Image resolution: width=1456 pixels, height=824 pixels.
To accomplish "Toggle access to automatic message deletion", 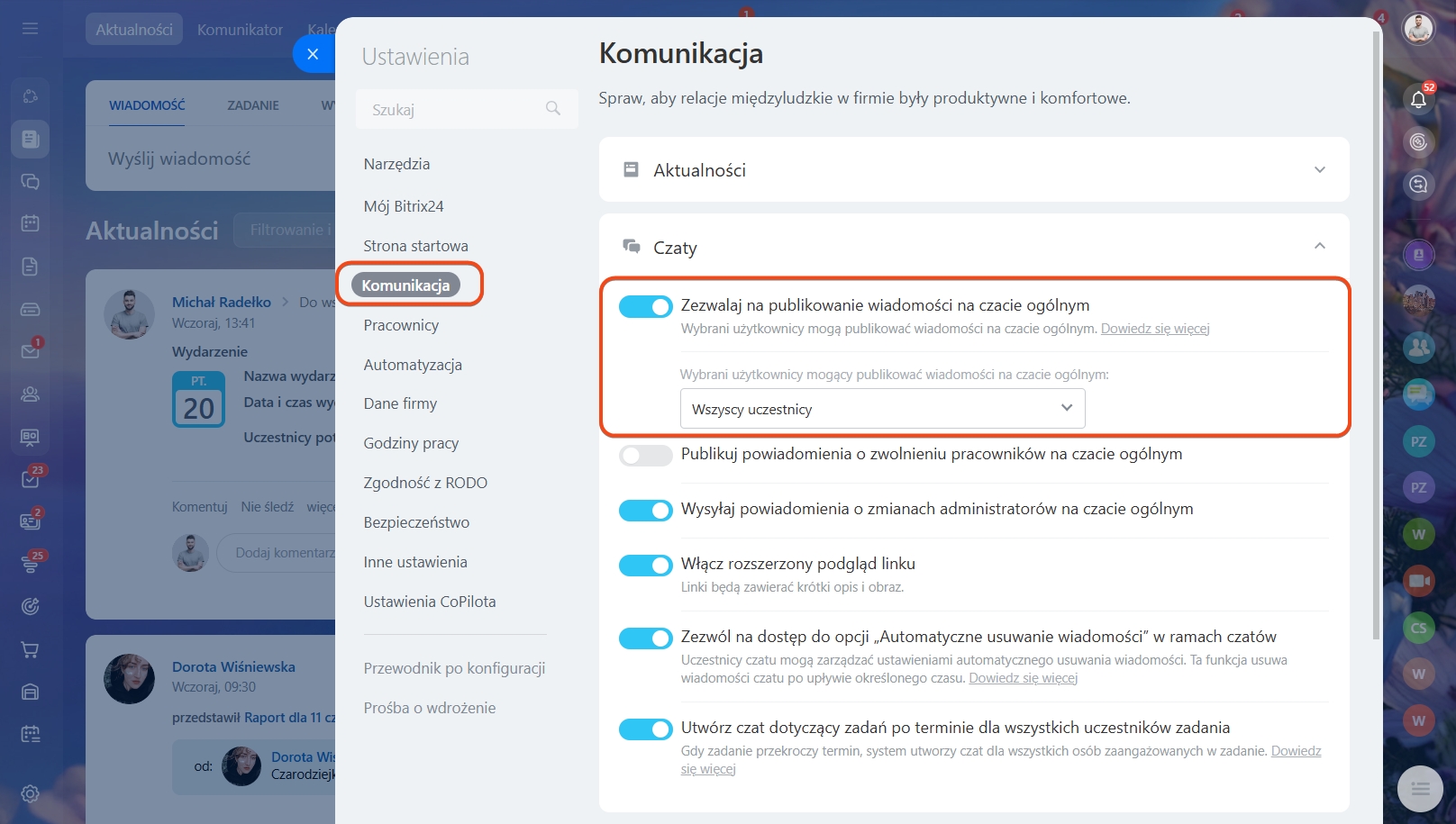I will tap(645, 638).
